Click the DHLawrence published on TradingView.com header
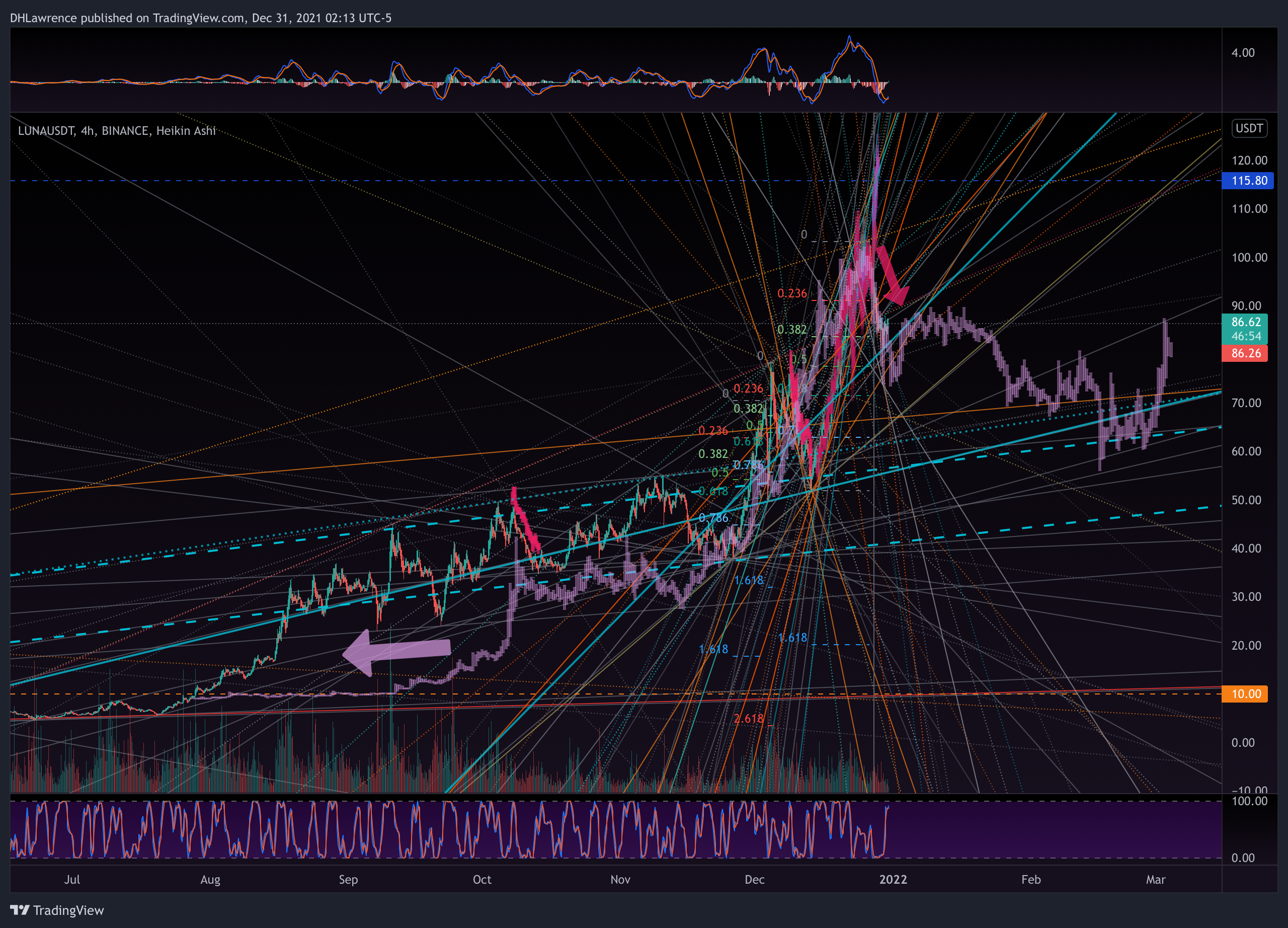Viewport: 1288px width, 928px height. [x=200, y=18]
